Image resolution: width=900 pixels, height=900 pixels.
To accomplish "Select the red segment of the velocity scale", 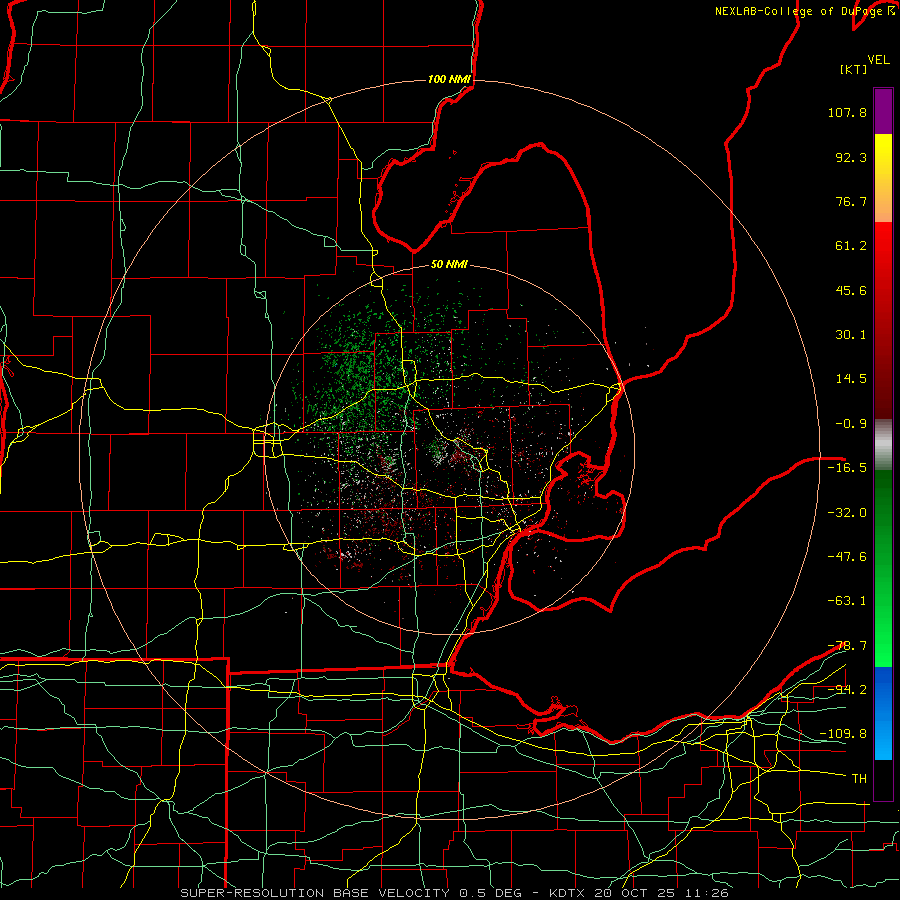I will (883, 321).
